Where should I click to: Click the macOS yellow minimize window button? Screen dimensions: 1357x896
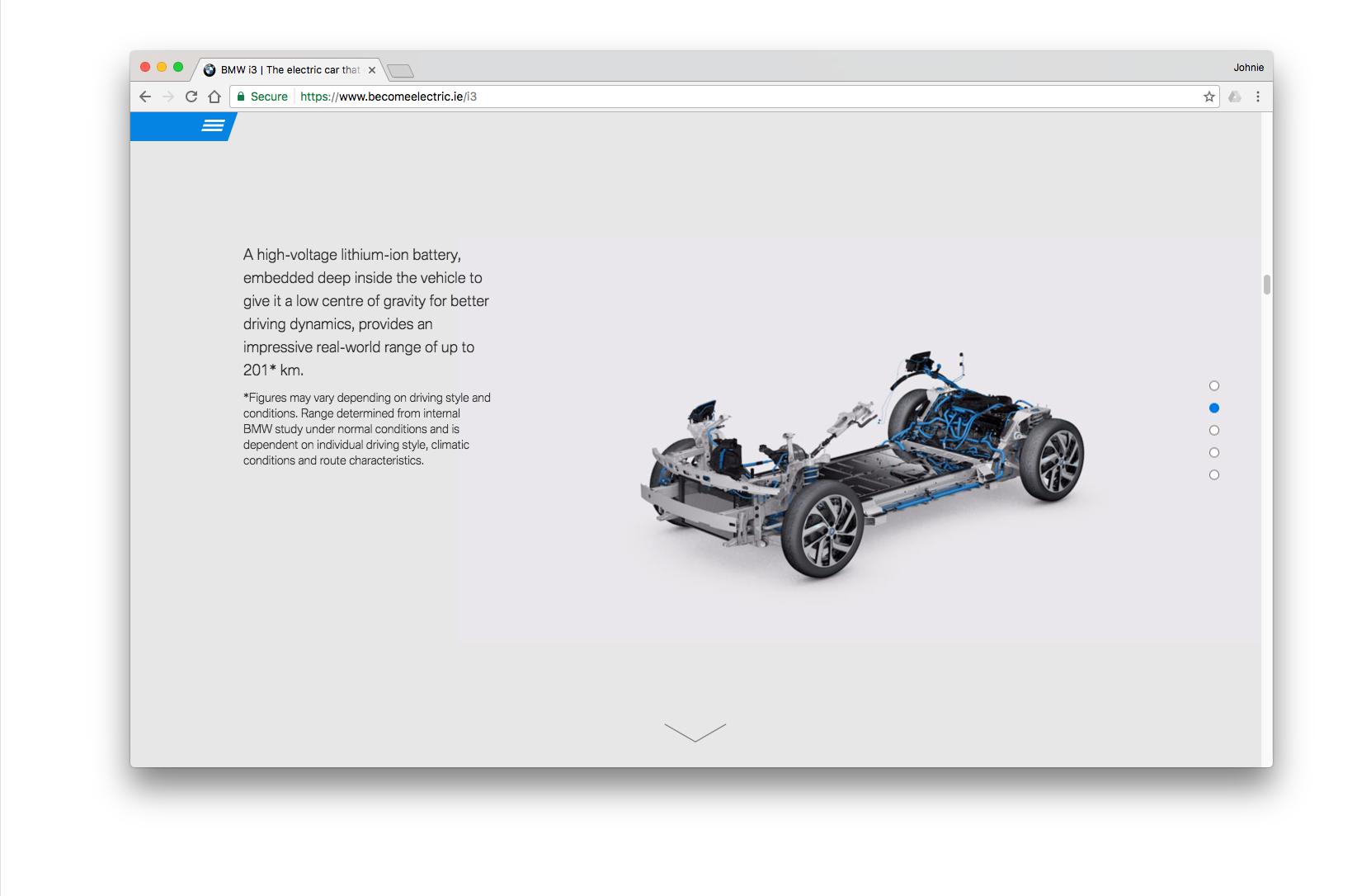[x=162, y=67]
